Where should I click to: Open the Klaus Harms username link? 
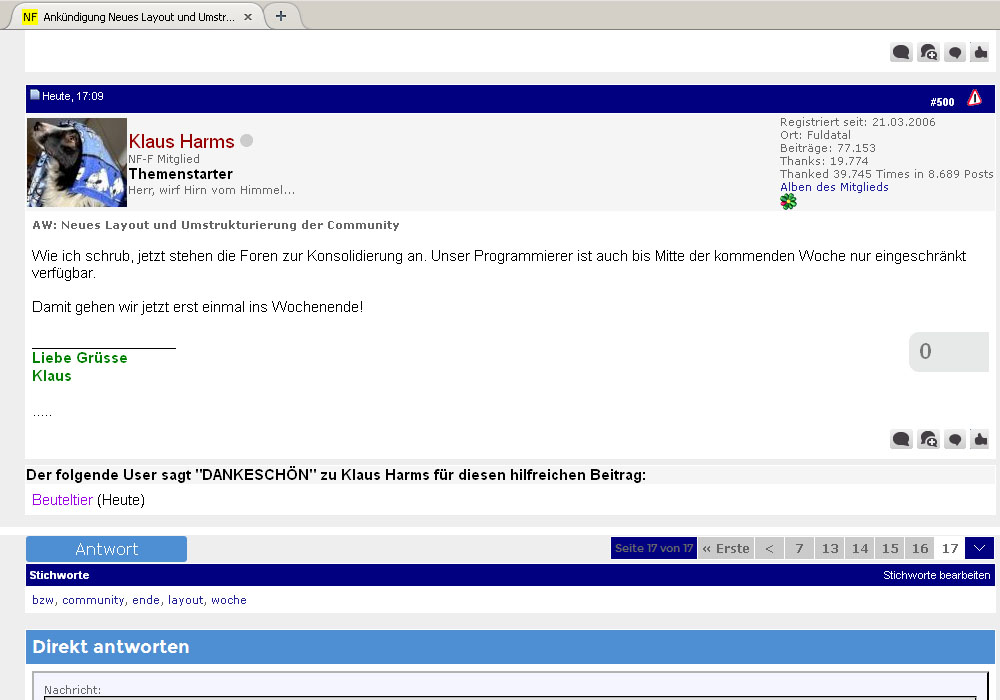coord(181,141)
